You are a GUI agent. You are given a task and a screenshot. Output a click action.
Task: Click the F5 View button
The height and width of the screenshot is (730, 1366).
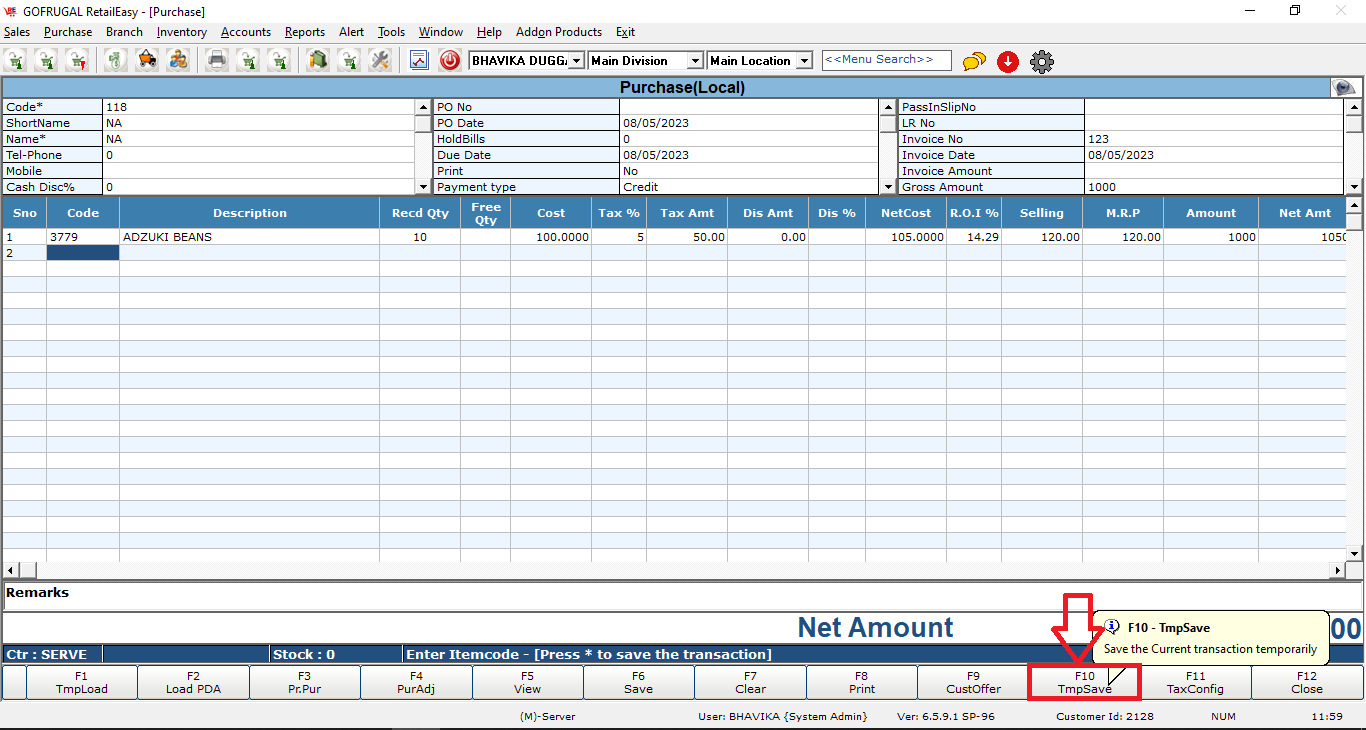pyautogui.click(x=528, y=682)
